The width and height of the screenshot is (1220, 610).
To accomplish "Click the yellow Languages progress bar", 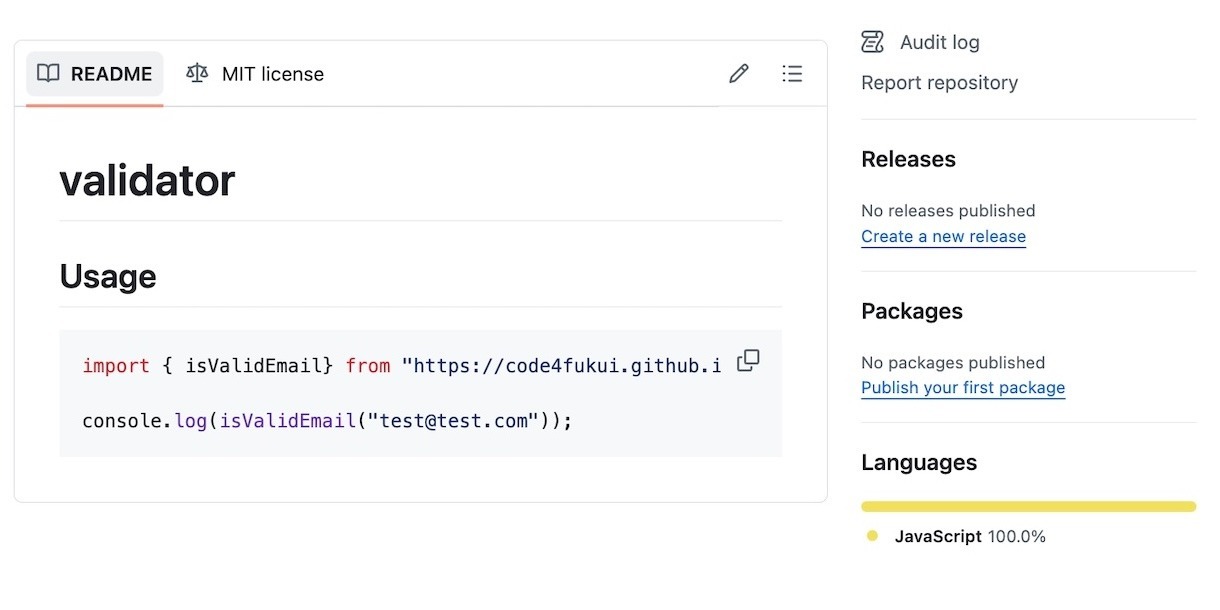I will [1028, 507].
